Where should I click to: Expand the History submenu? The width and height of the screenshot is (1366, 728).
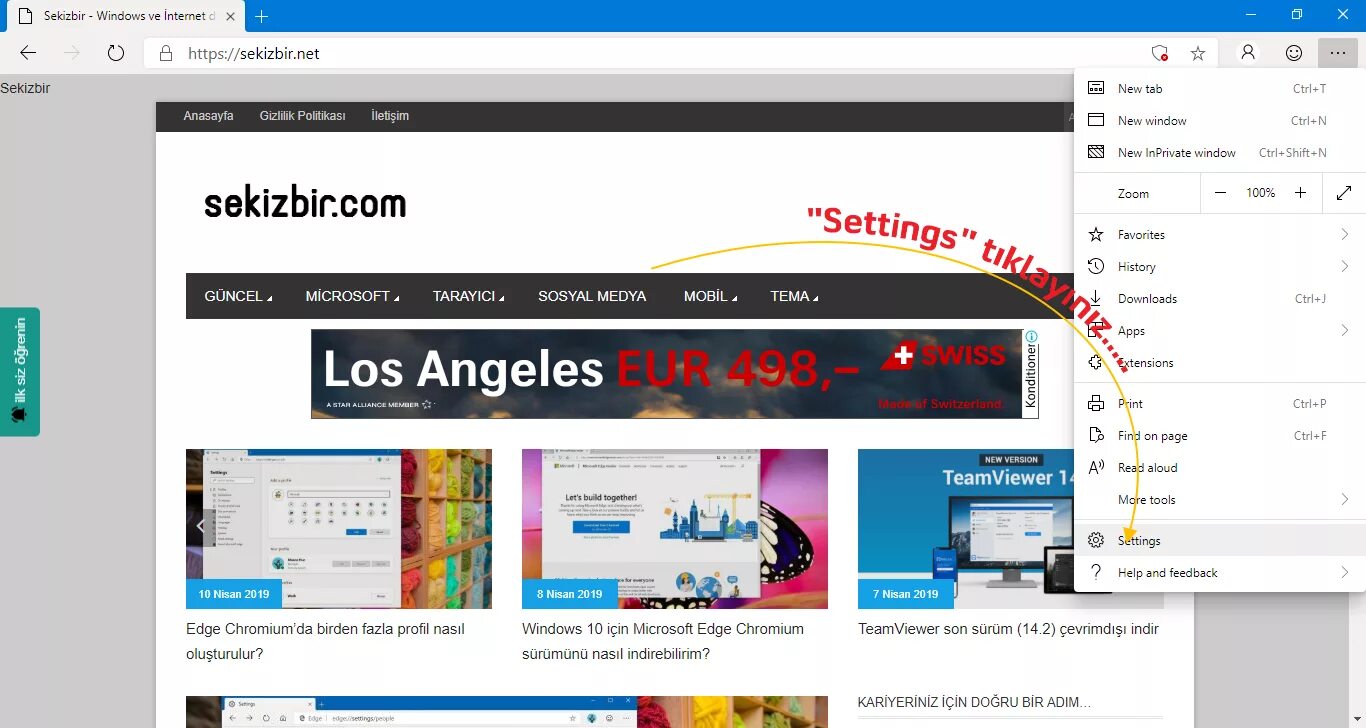[1220, 267]
